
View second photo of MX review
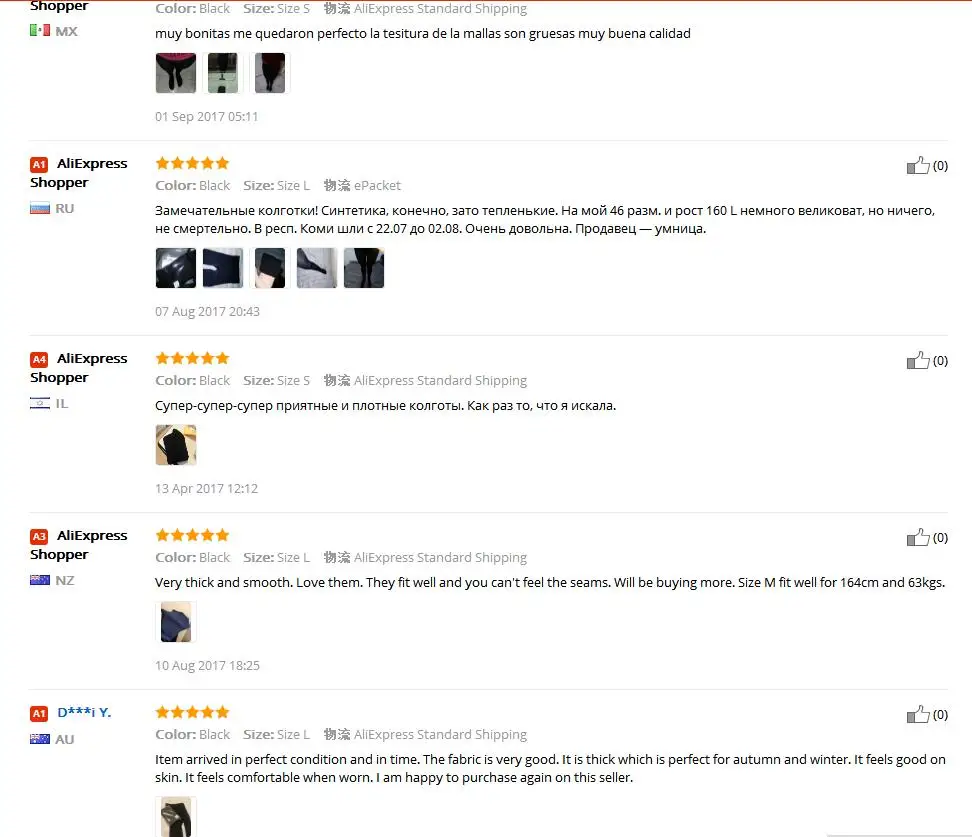[x=223, y=73]
